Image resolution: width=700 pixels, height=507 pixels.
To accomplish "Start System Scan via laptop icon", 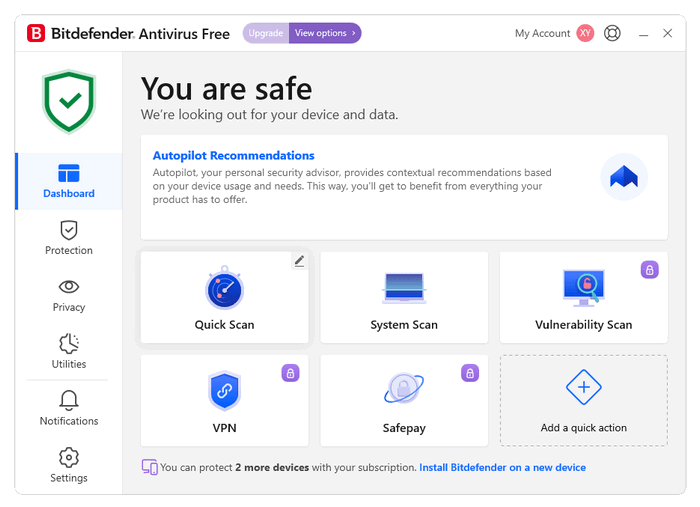I will (404, 289).
